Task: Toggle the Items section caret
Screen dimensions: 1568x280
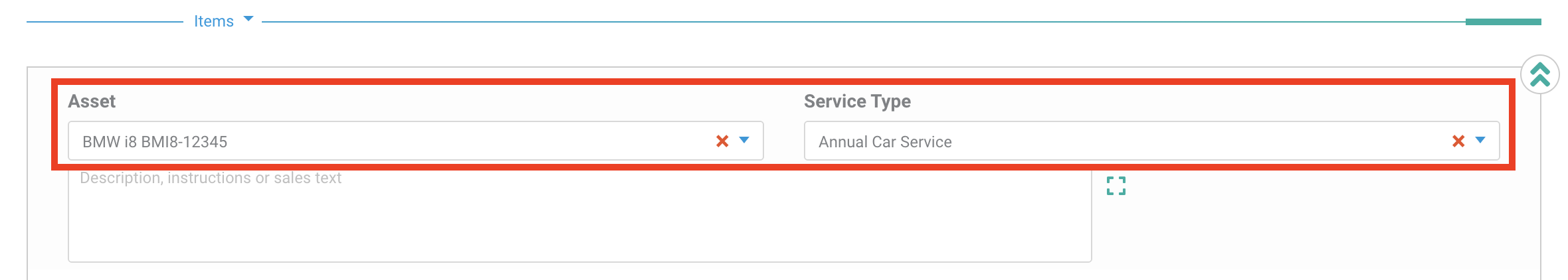Action: pos(248,19)
